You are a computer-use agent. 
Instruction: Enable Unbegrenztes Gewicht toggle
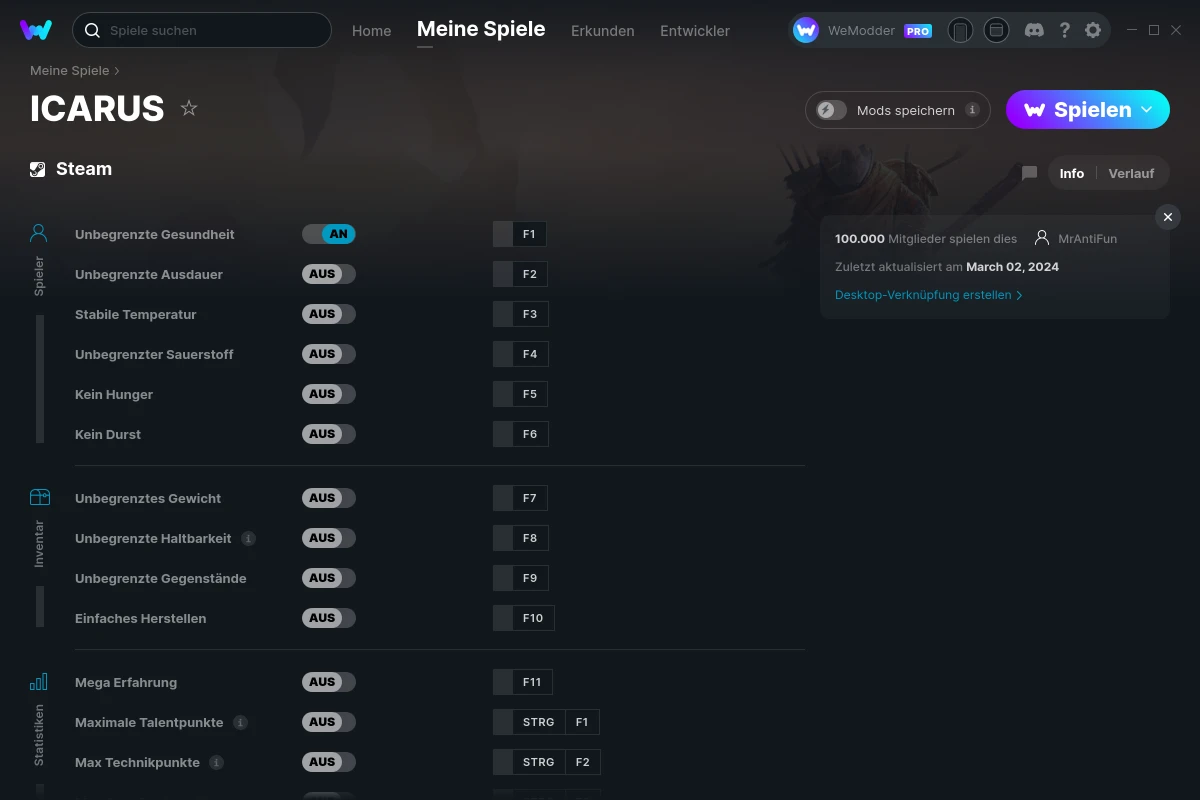tap(329, 498)
